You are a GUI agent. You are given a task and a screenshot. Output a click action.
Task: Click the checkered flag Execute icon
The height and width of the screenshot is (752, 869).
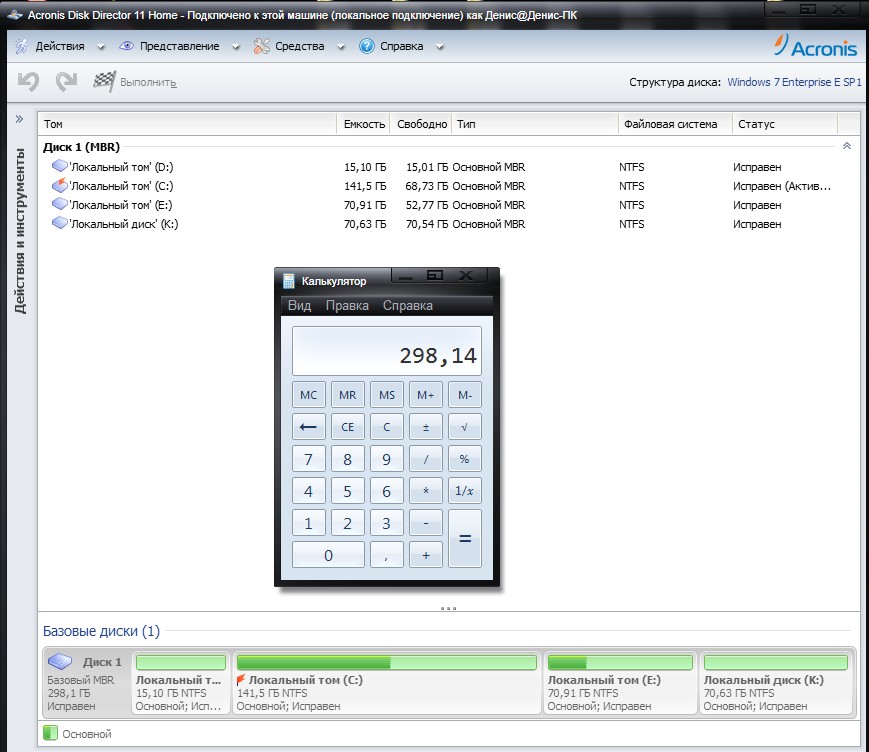[x=104, y=81]
